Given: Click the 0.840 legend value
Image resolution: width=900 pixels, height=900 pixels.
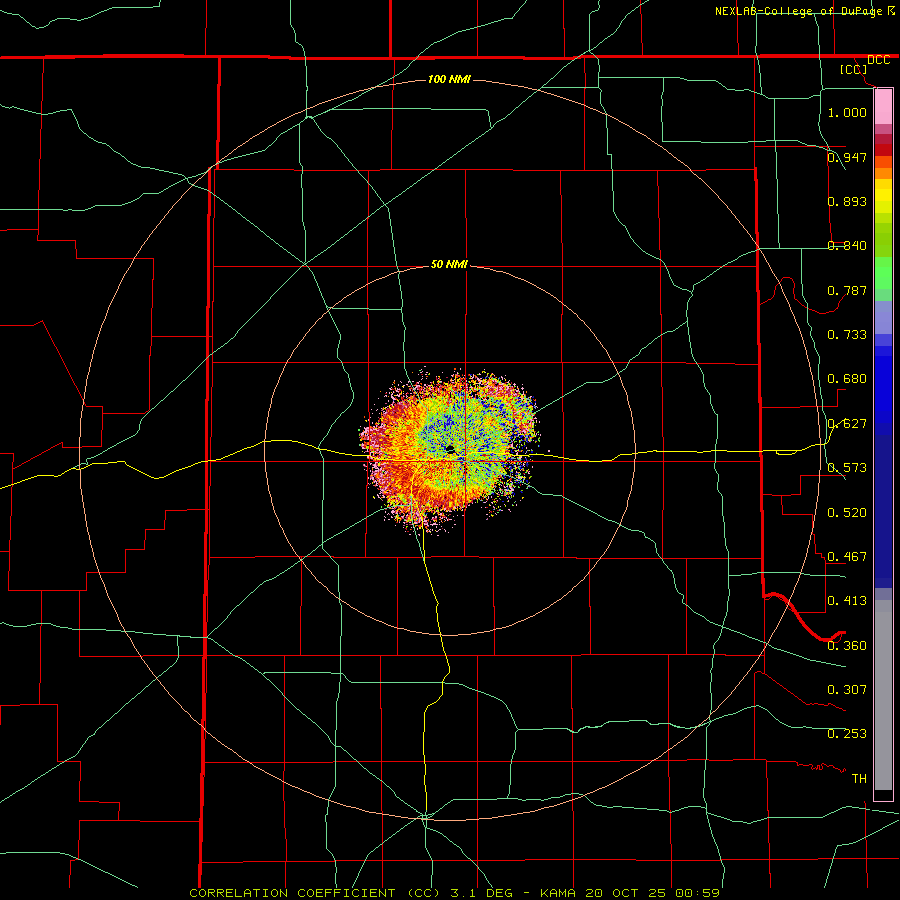Looking at the screenshot, I should tap(847, 245).
